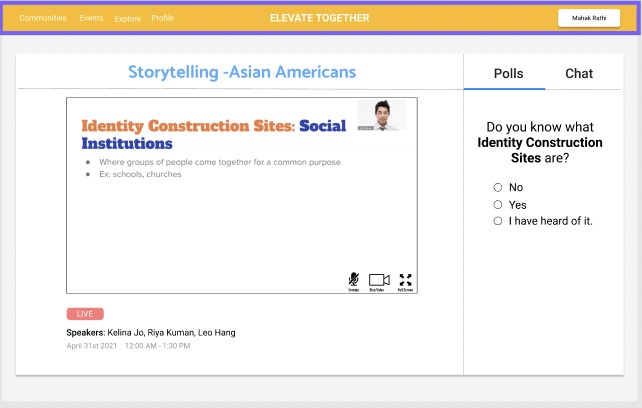Image resolution: width=642 pixels, height=408 pixels.
Task: Click the speaker webcam thumbnail
Action: point(382,115)
